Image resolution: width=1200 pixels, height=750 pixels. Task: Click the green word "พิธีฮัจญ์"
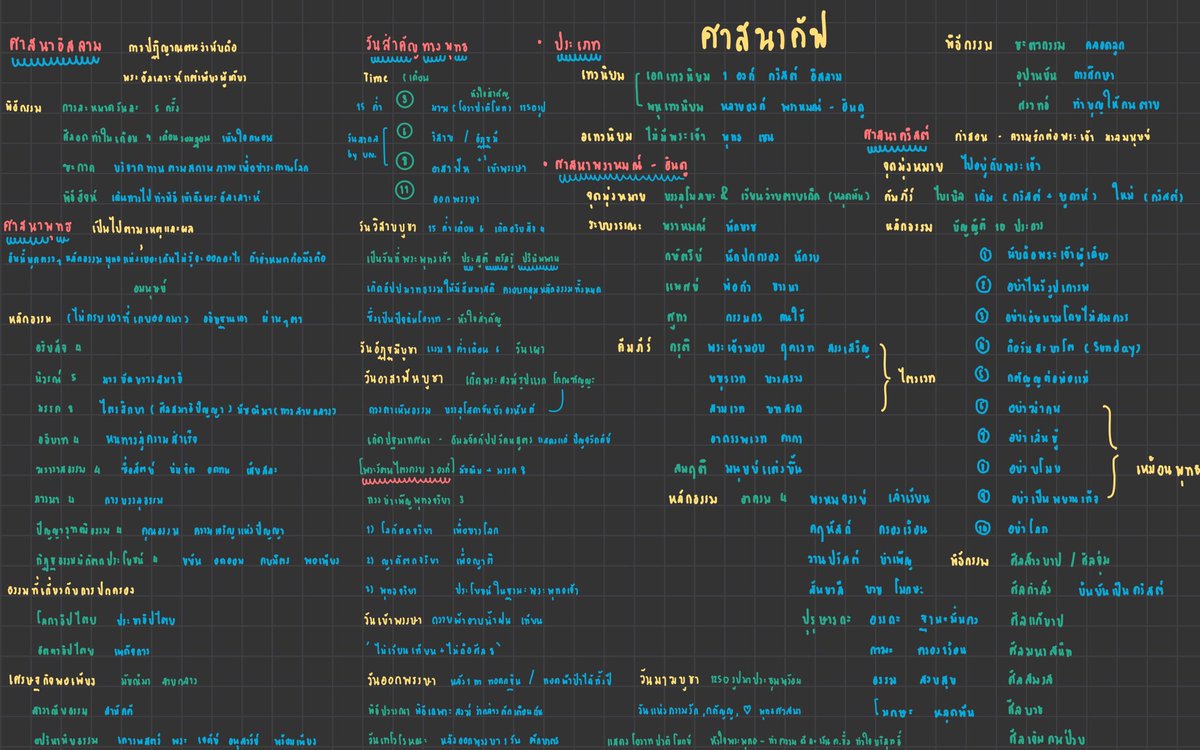tap(79, 196)
